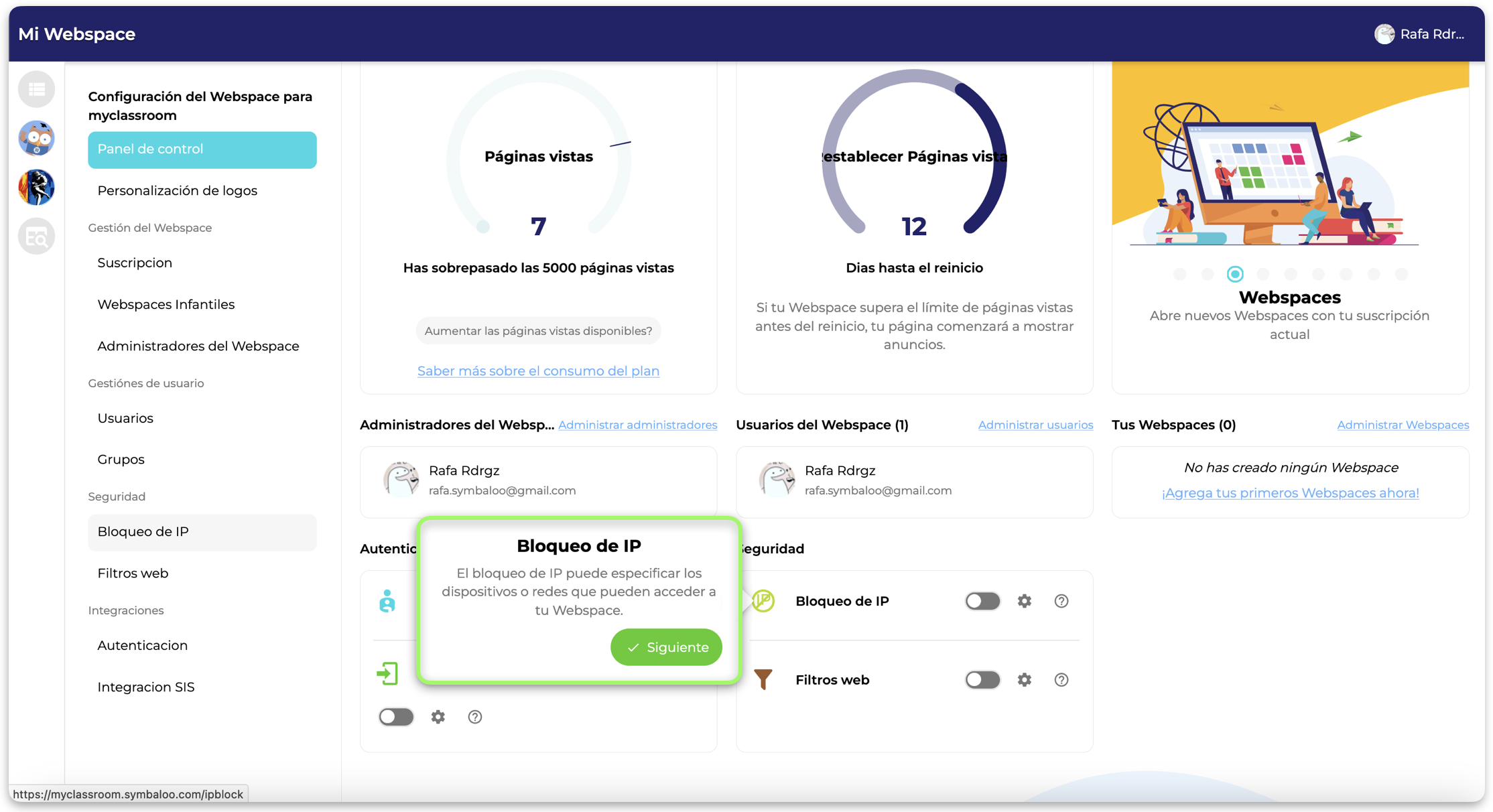Click the green IP block shield icon

[763, 601]
